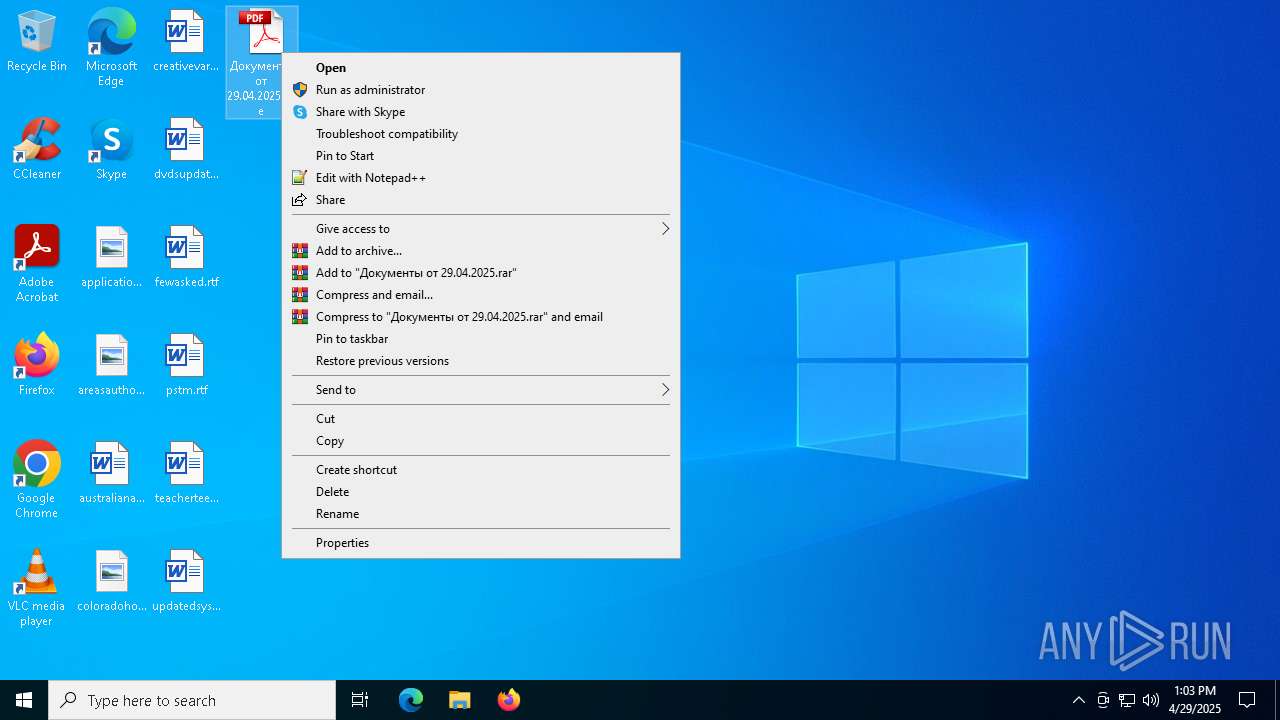Choose Share in the context menu

(x=481, y=200)
